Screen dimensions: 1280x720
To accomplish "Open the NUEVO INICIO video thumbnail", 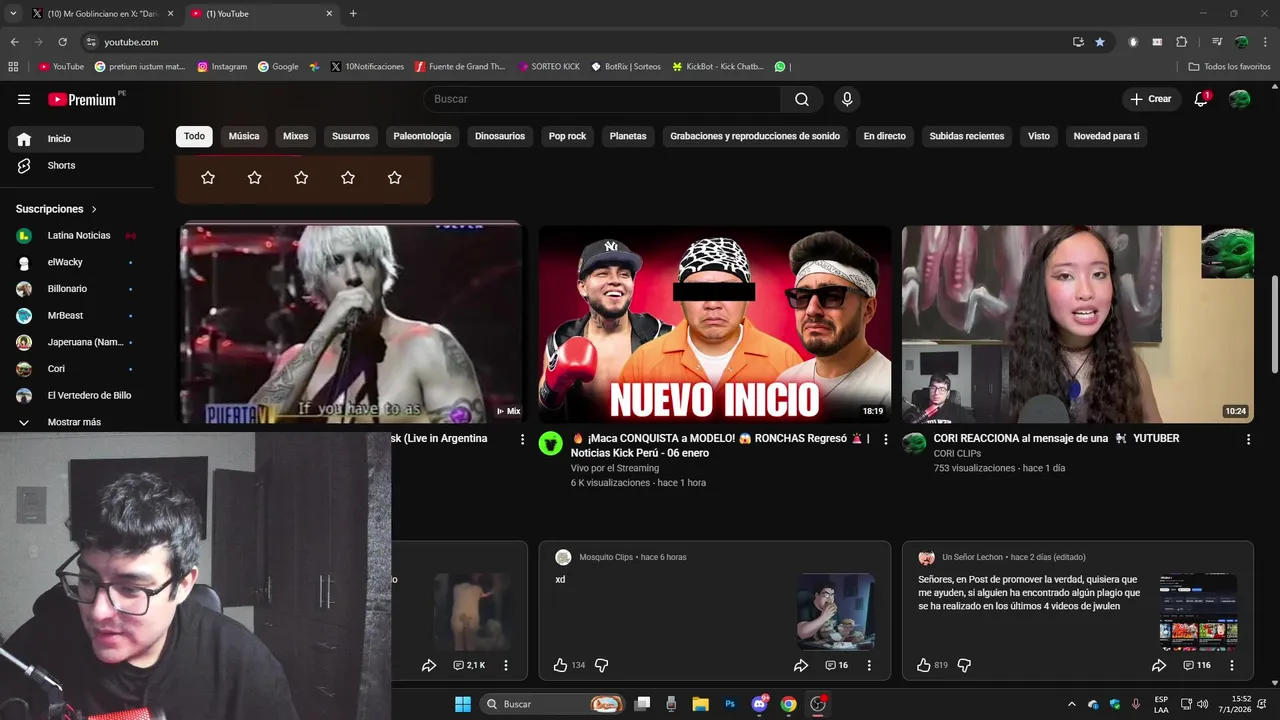I will (x=714, y=324).
